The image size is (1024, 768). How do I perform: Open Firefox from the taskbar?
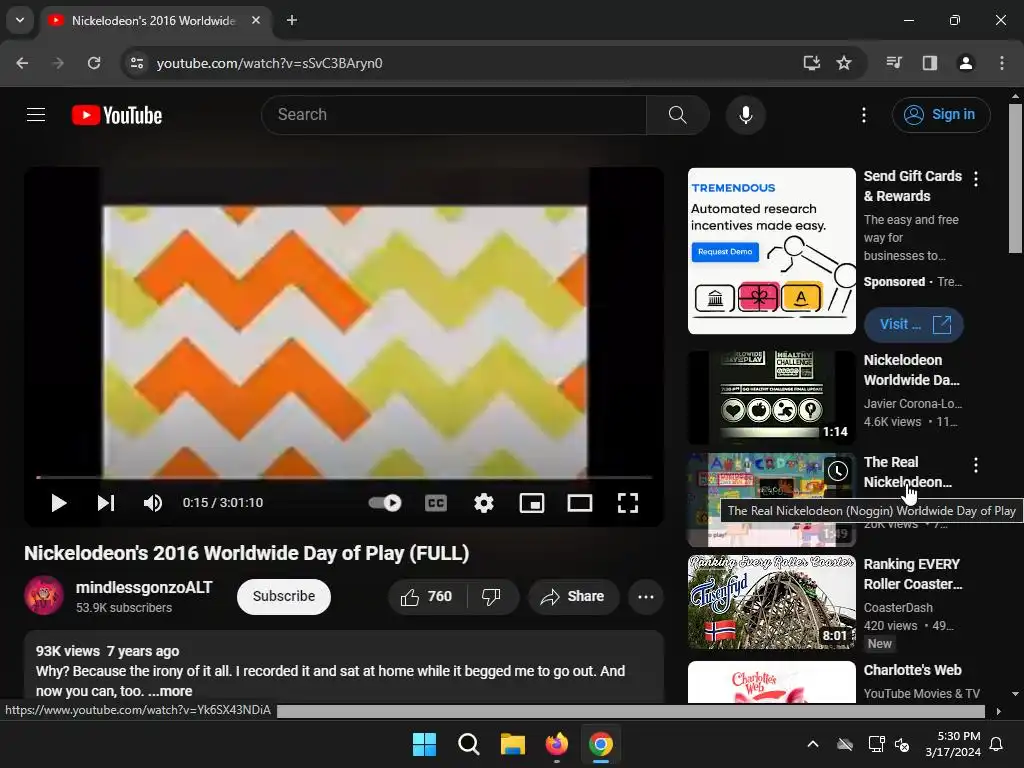point(556,744)
